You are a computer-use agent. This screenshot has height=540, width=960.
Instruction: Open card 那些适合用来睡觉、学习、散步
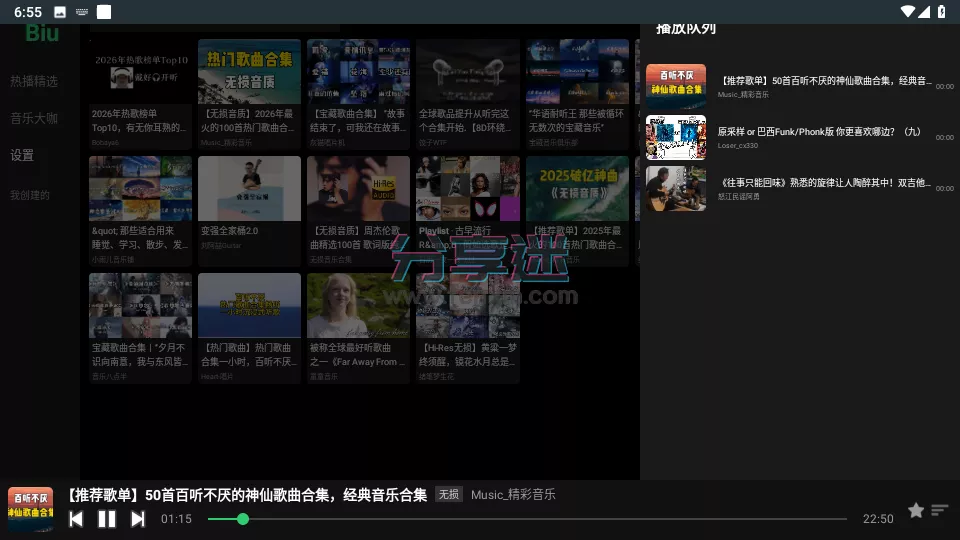coord(140,211)
